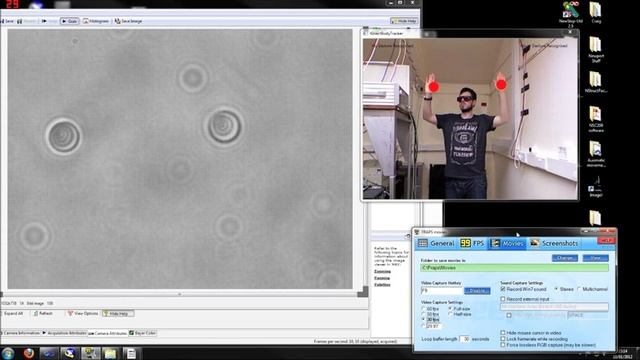Screen dimensions: 640x360
Task: Click the Video Capture Hotkey field
Action: point(442,291)
